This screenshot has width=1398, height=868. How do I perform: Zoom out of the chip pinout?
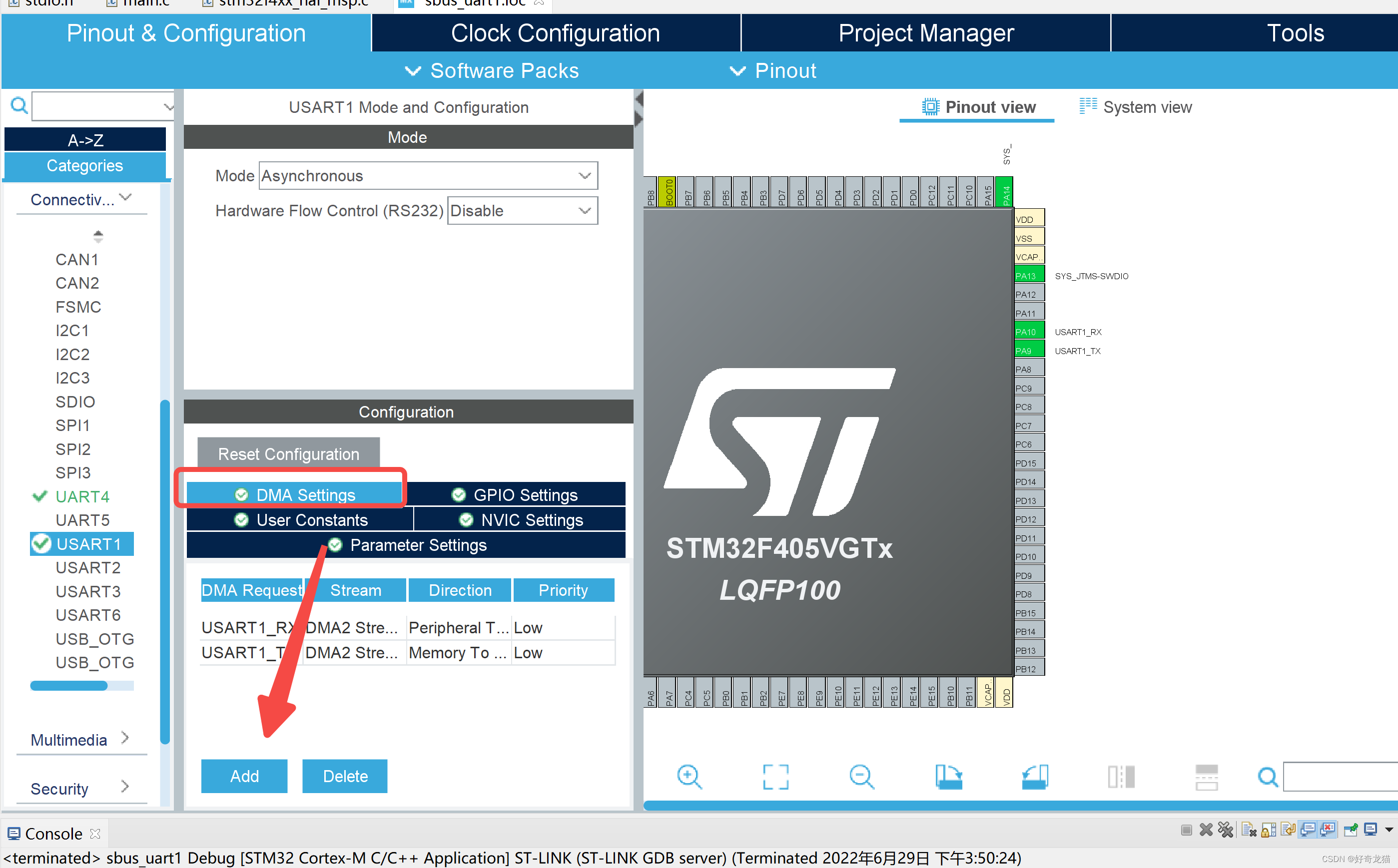click(x=861, y=777)
